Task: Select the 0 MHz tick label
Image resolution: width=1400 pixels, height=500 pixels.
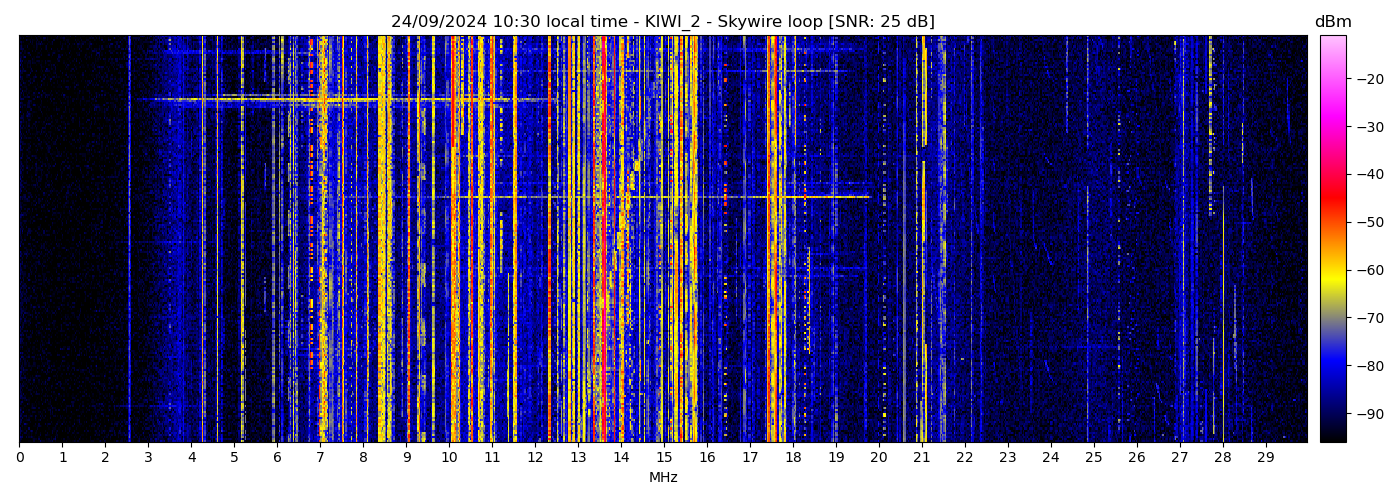Action: point(19,458)
